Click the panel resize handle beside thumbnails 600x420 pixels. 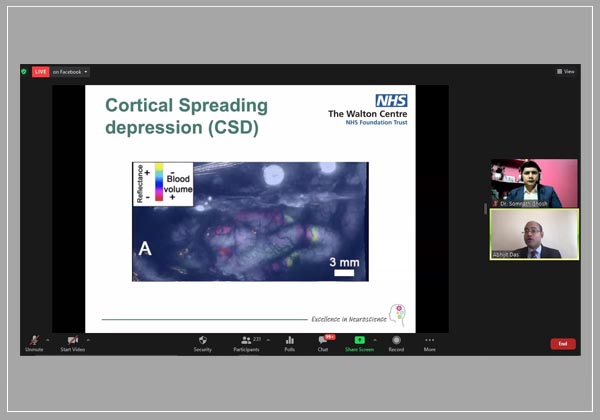(x=486, y=209)
